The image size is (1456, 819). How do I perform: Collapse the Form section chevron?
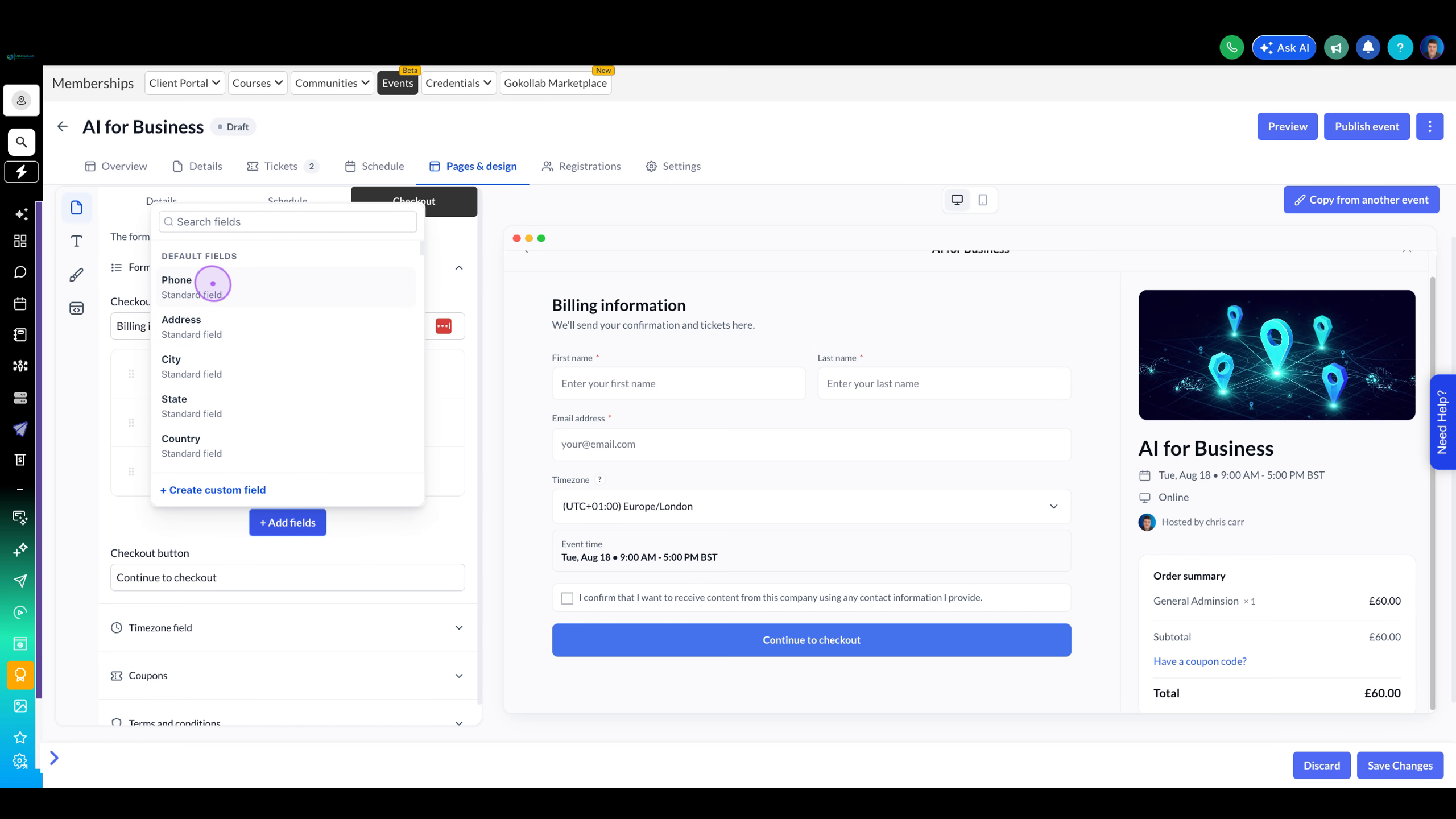pos(459,268)
